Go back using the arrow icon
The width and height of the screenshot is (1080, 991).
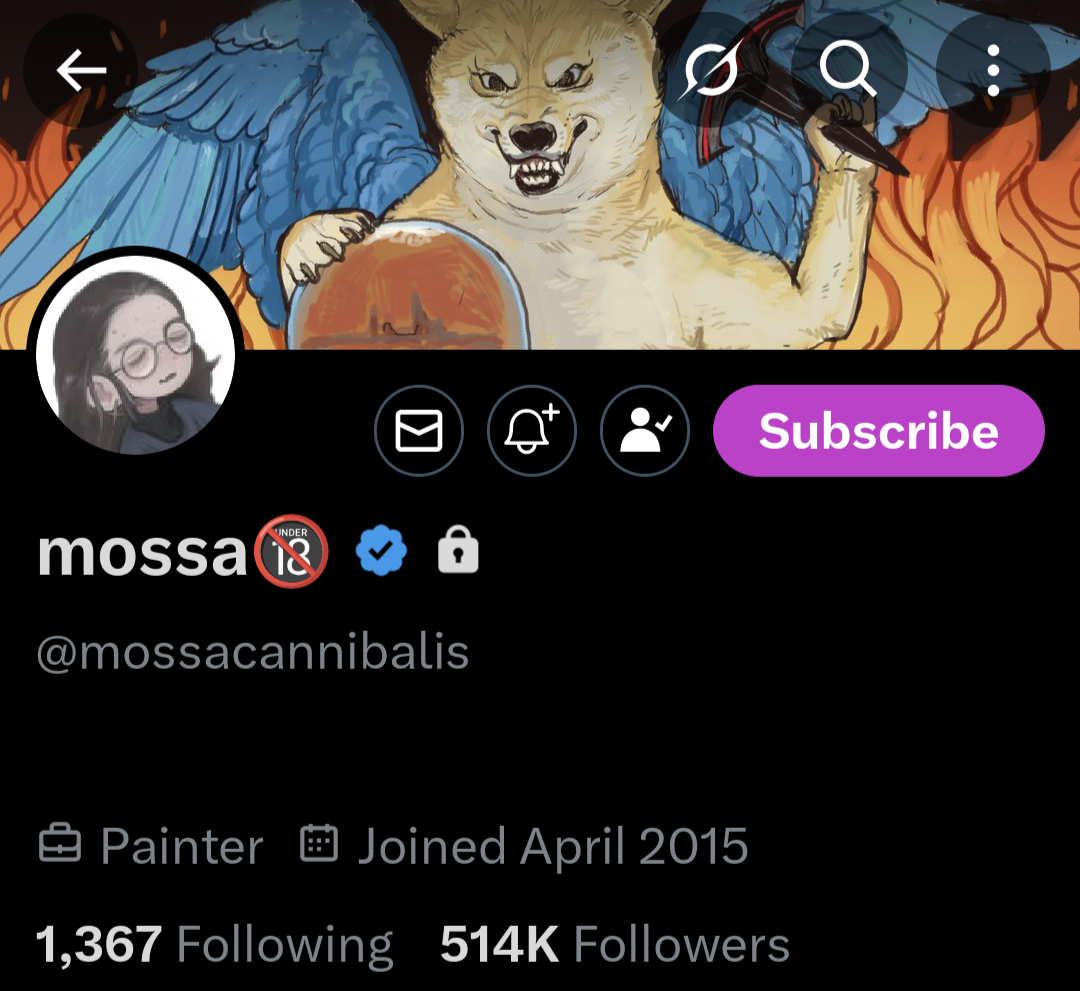click(81, 70)
